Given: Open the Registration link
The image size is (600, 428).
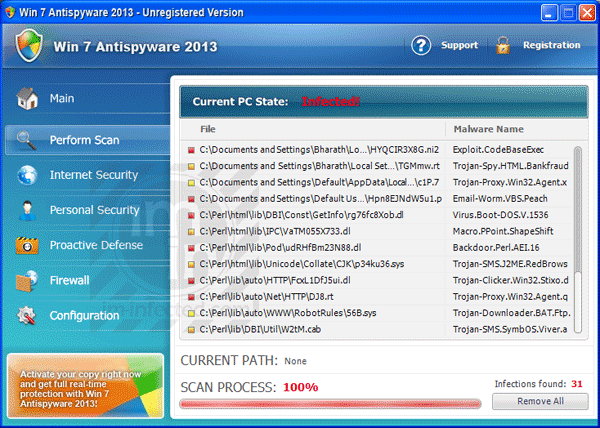Looking at the screenshot, I should pyautogui.click(x=551, y=45).
